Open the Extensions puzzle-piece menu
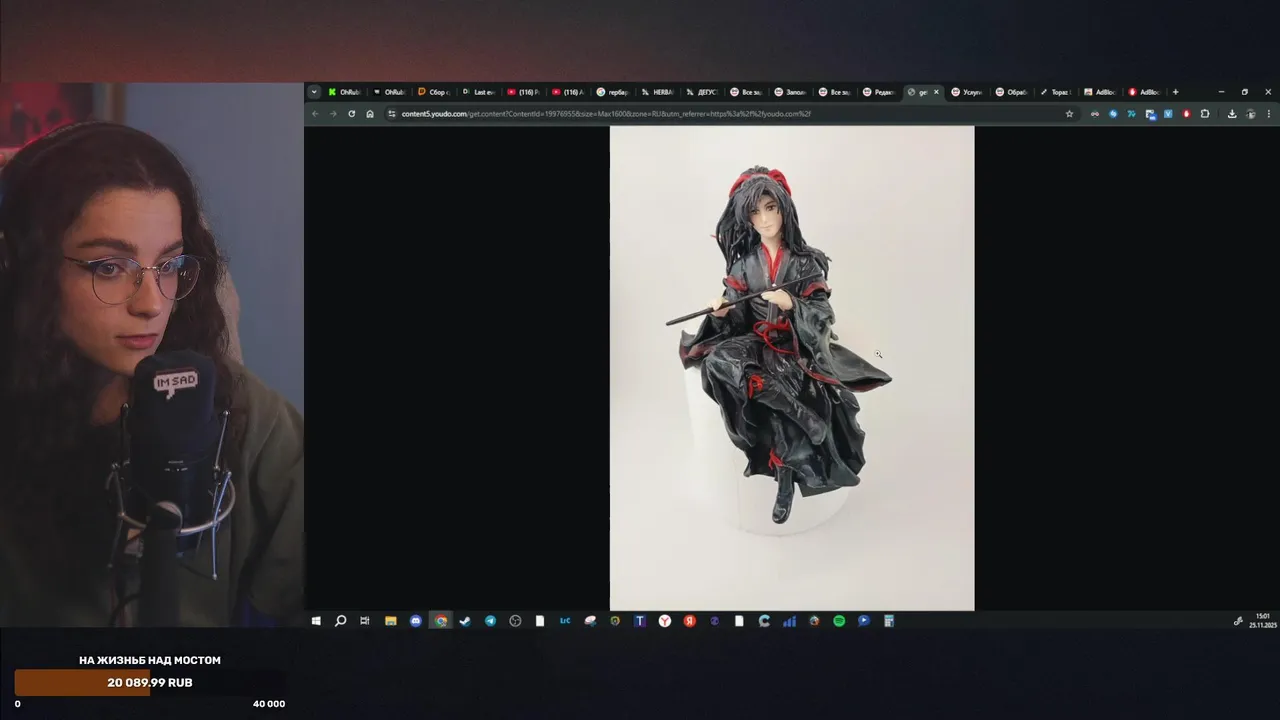 (1205, 114)
